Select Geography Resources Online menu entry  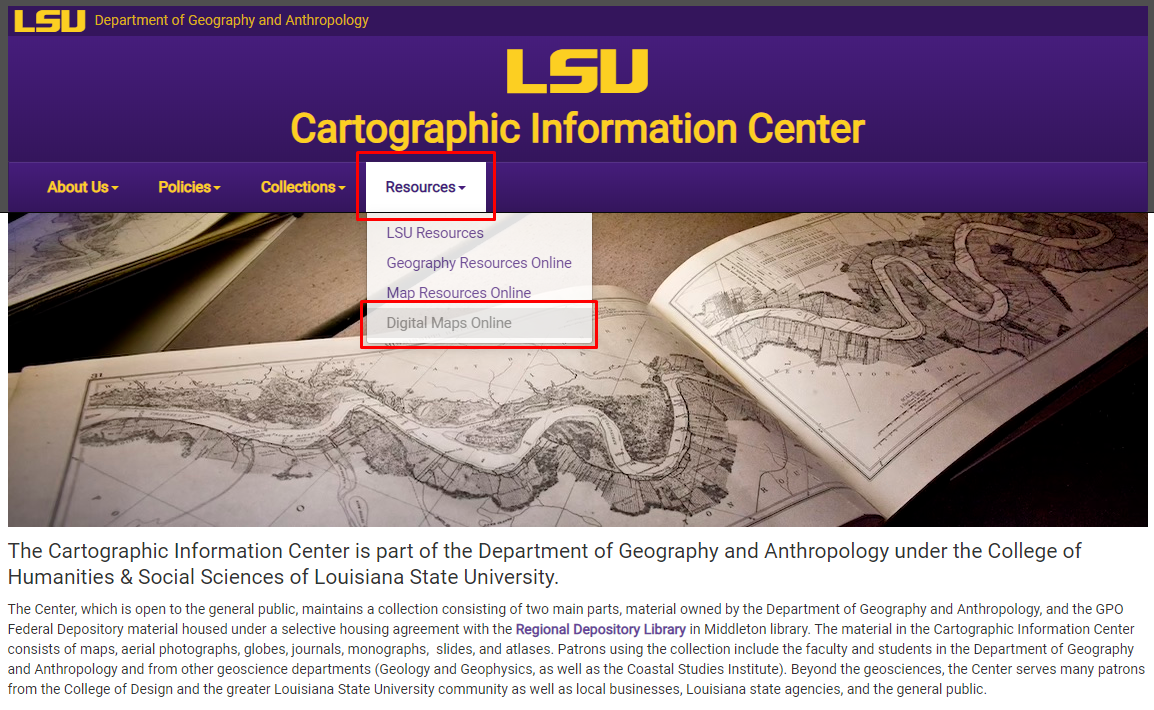[479, 263]
